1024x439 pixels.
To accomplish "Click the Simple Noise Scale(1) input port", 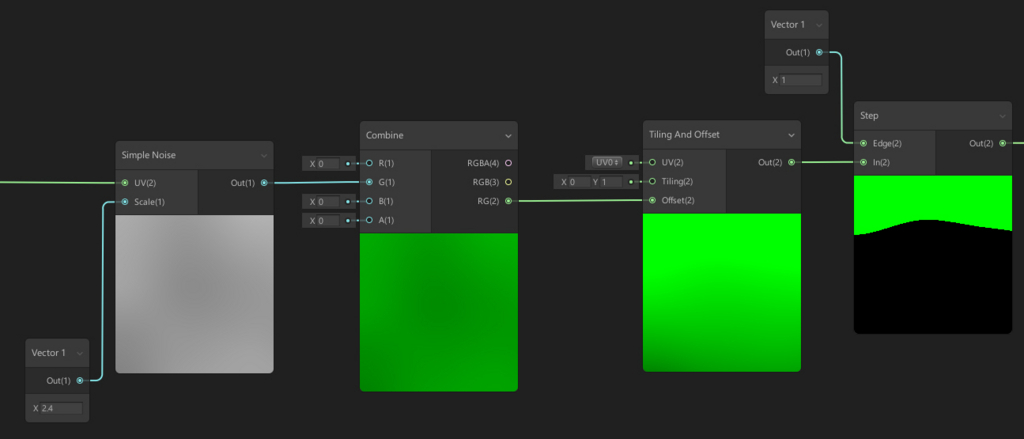I will pyautogui.click(x=125, y=202).
